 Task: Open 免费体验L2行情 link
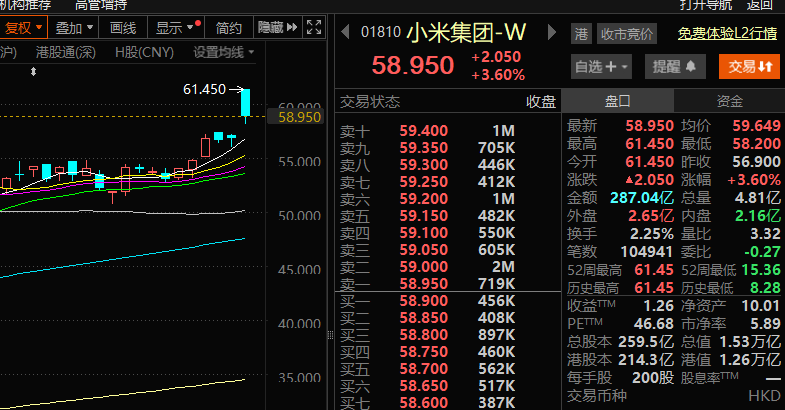point(727,34)
